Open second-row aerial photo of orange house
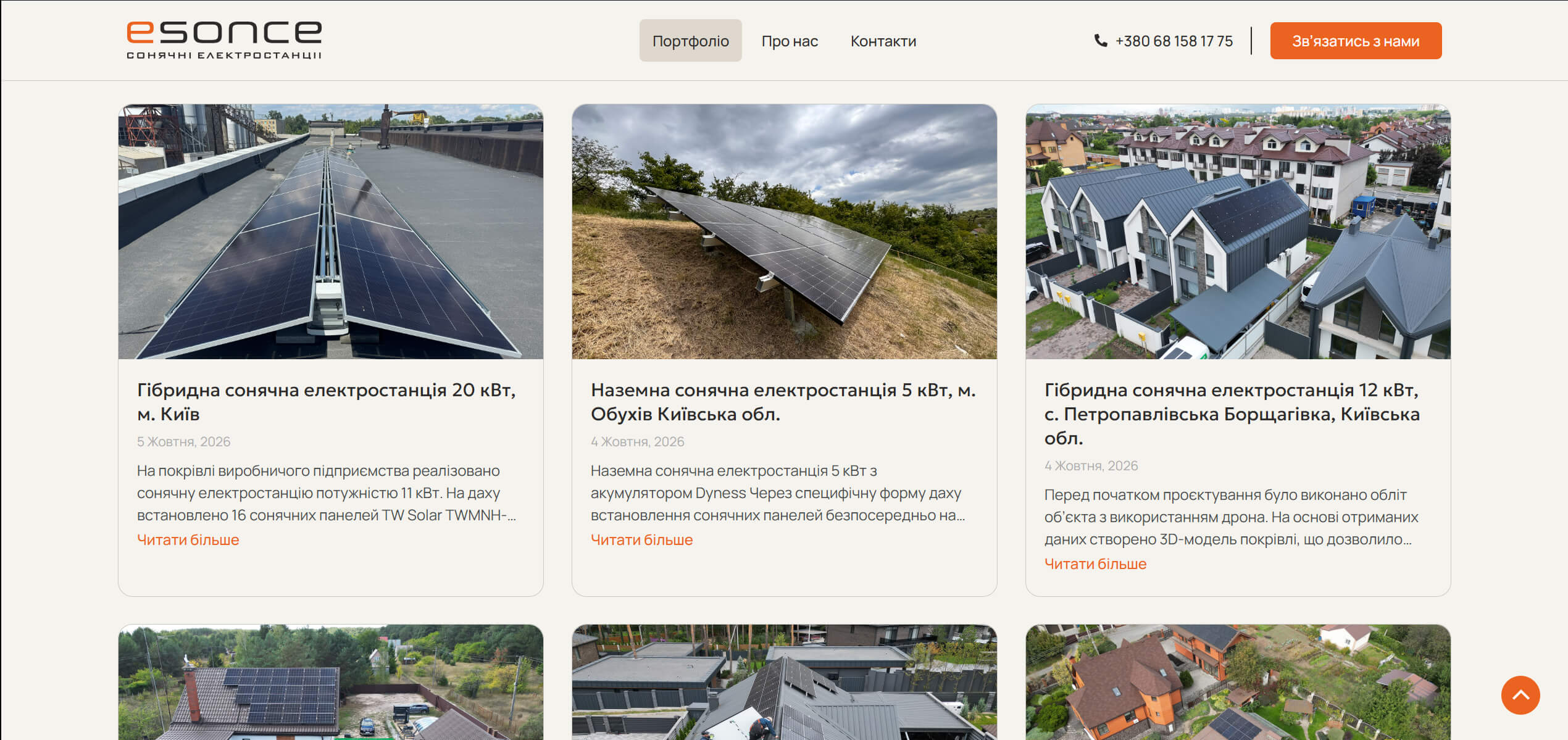Screen dimensions: 1568x740 point(1238,682)
